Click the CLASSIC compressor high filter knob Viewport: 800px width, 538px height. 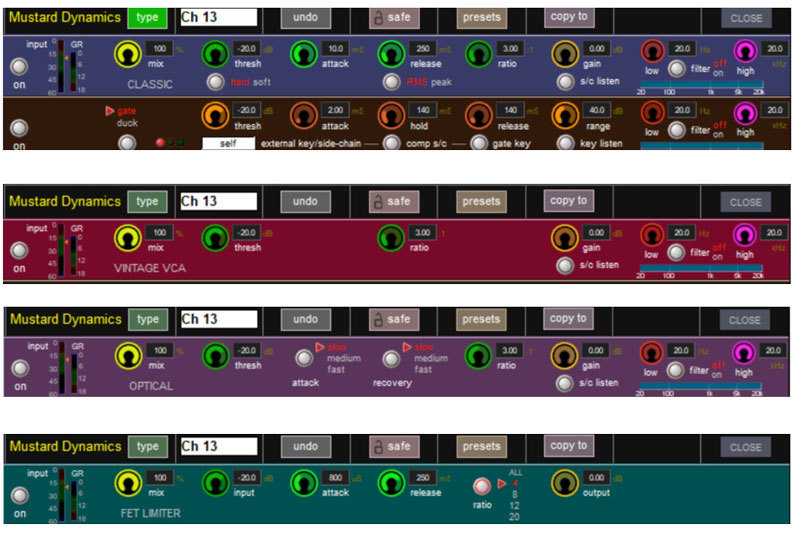click(x=745, y=52)
